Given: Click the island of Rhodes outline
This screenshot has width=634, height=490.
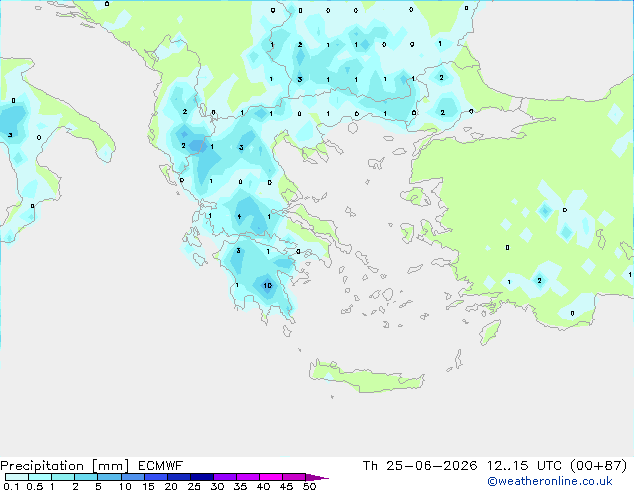Looking at the screenshot, I should click(490, 332).
